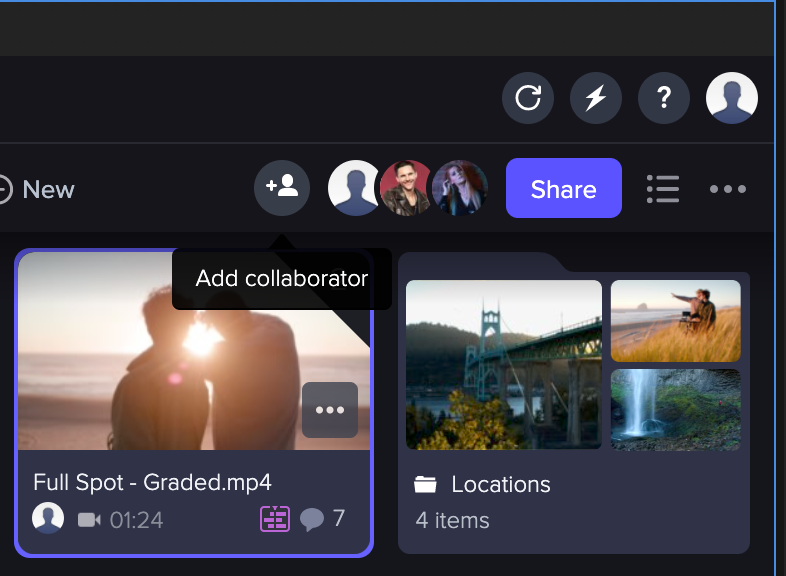
Task: Open the Locations folder bridge thumbnail
Action: pyautogui.click(x=504, y=364)
